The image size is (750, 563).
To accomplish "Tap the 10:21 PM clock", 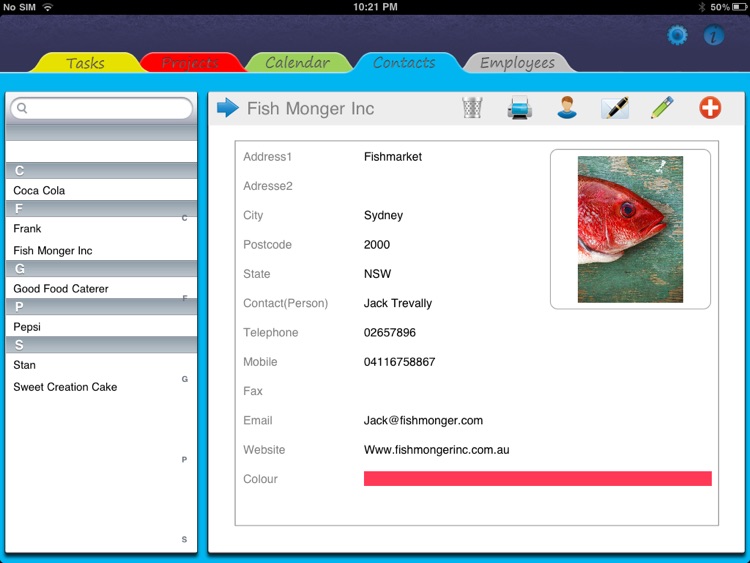I will pyautogui.click(x=375, y=7).
